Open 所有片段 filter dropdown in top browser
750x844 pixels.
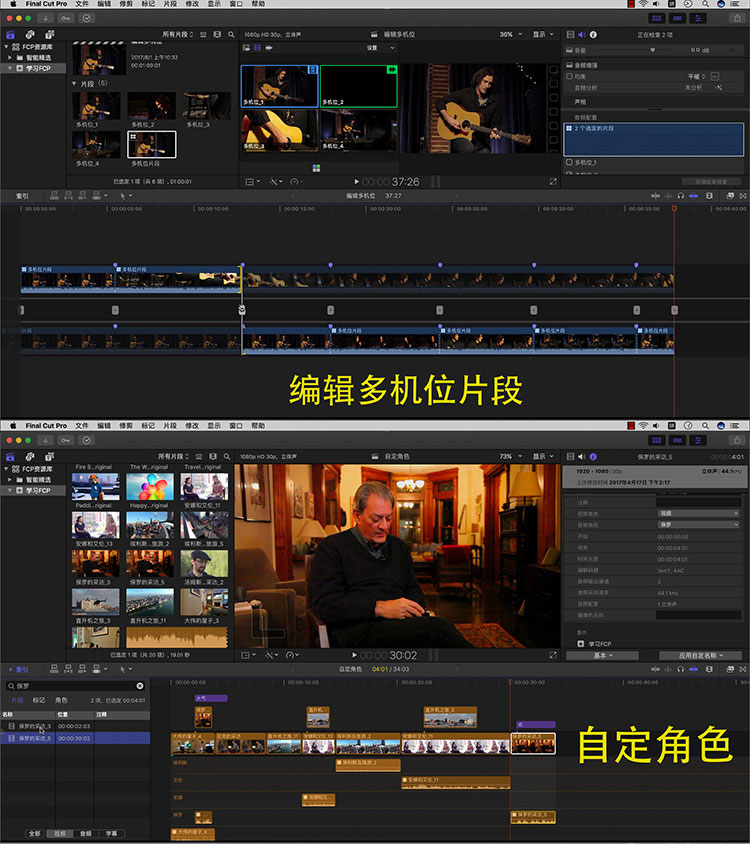(x=178, y=34)
